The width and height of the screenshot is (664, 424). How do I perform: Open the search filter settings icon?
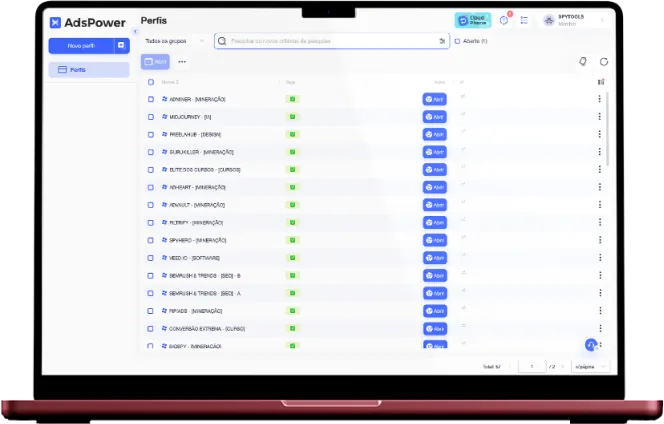442,41
